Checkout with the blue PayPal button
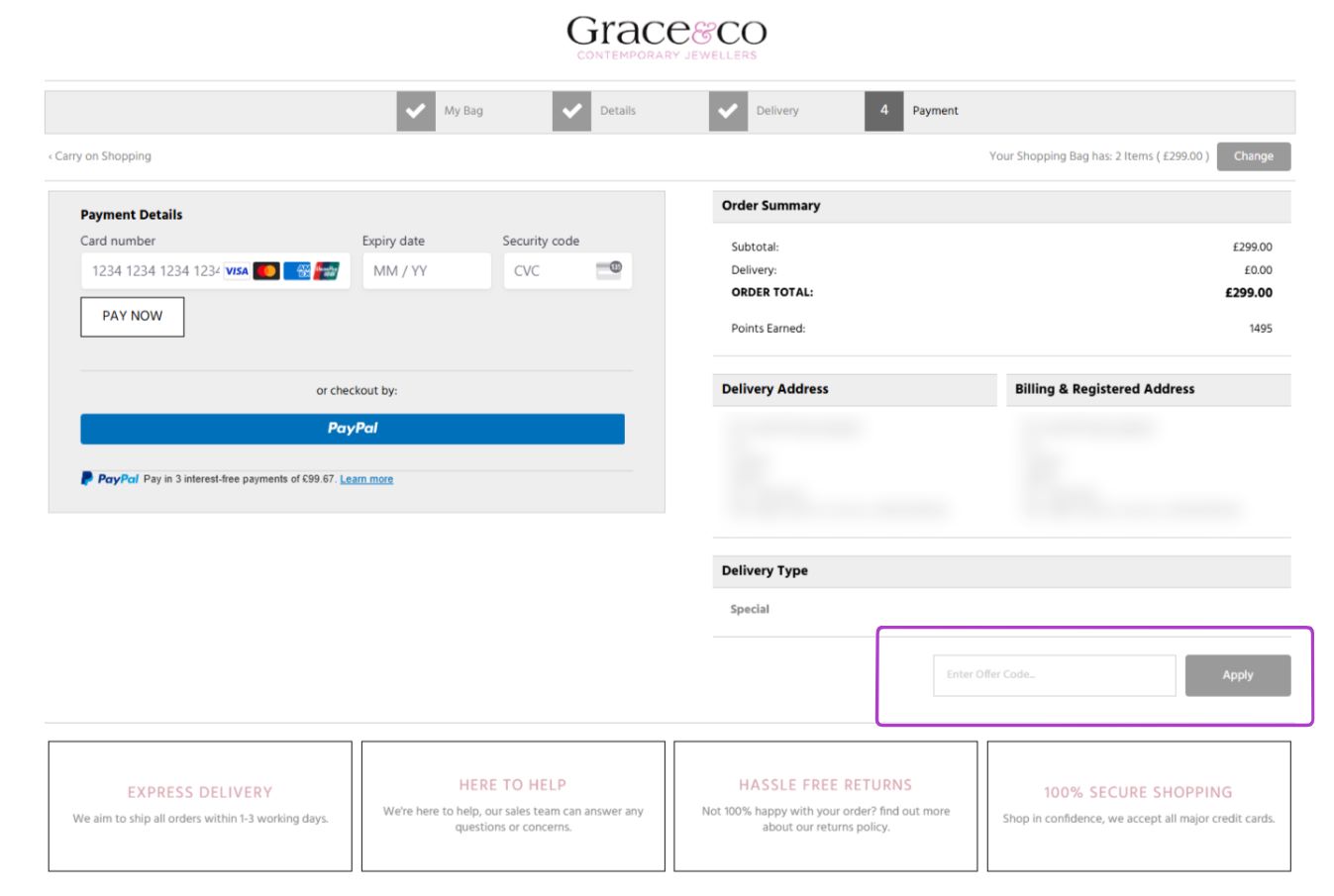The width and height of the screenshot is (1334, 896). click(x=353, y=429)
